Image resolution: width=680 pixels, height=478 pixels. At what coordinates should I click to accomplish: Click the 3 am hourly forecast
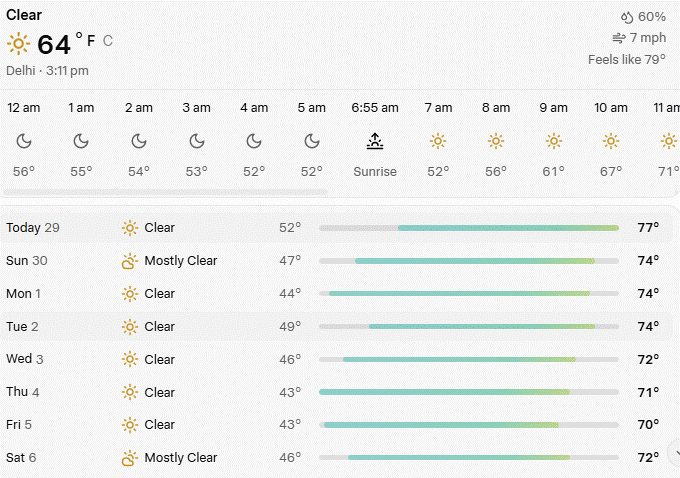[x=196, y=140]
